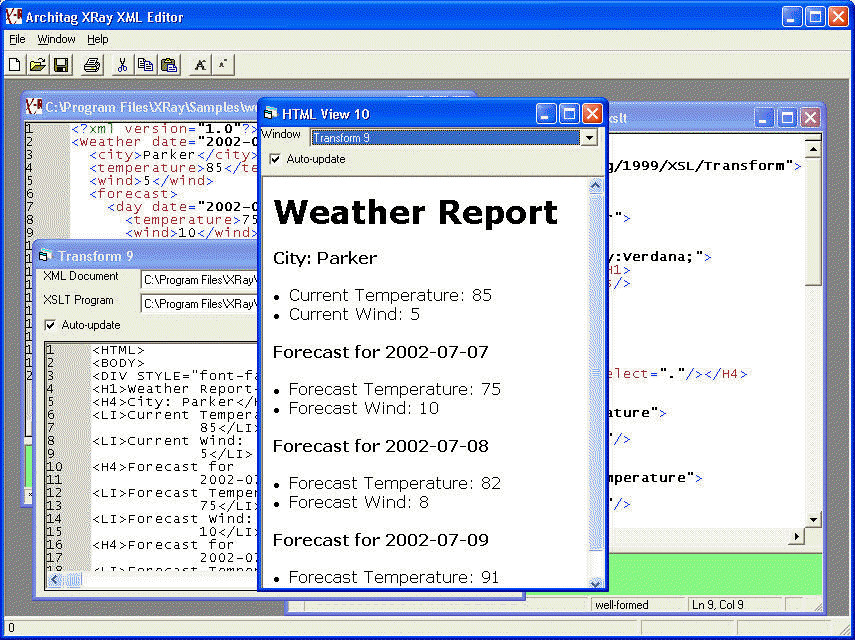Screen dimensions: 855x640
Task: Click the XML Document path field in Transform 9
Action: 198,280
